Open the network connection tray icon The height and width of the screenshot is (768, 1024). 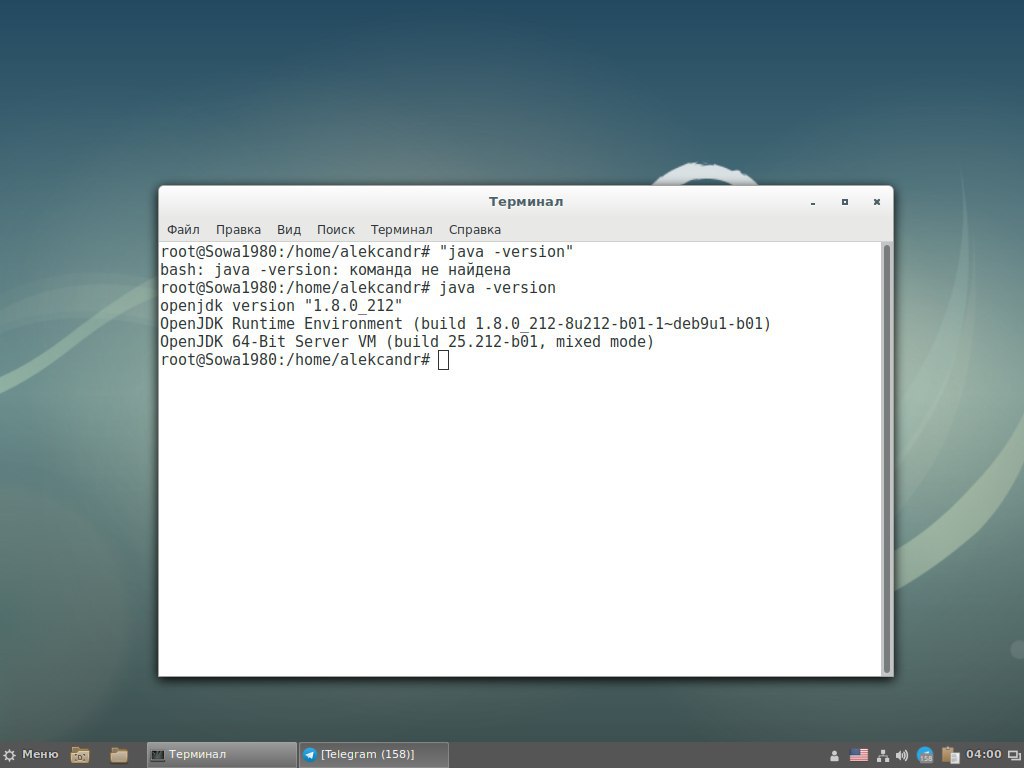(882, 756)
